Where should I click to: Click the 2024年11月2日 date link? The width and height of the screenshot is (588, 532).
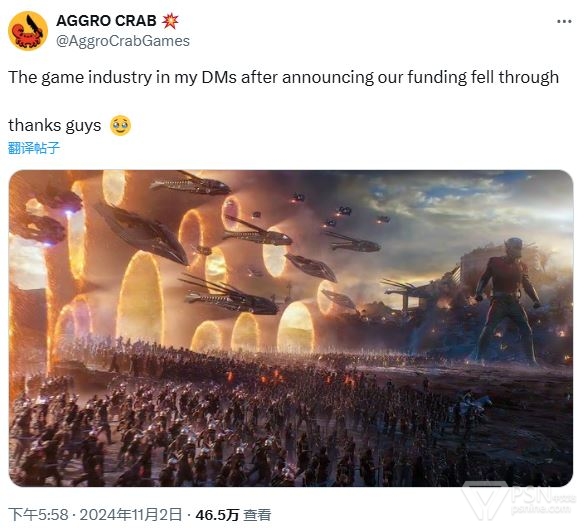pos(130,514)
